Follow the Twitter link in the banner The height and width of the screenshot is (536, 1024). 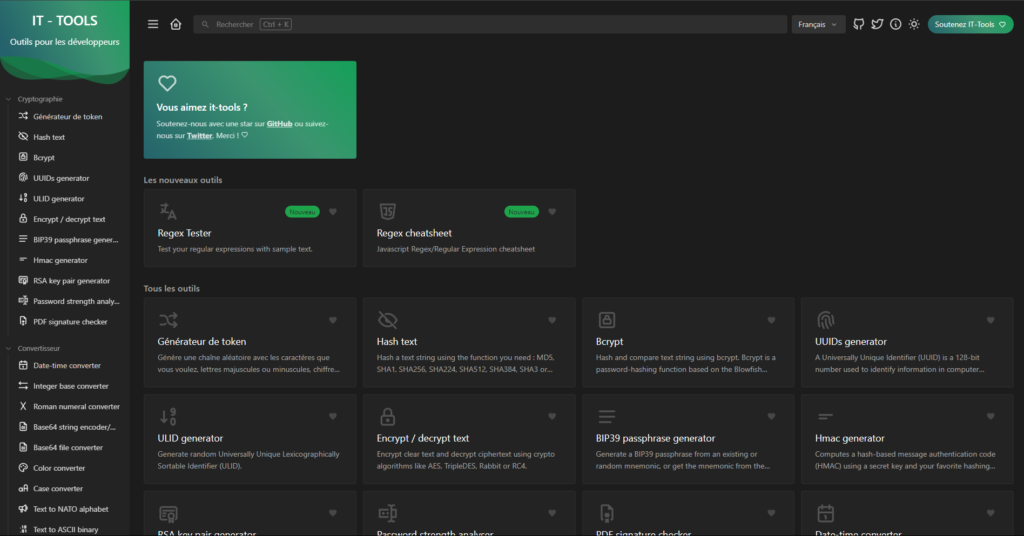(x=199, y=136)
